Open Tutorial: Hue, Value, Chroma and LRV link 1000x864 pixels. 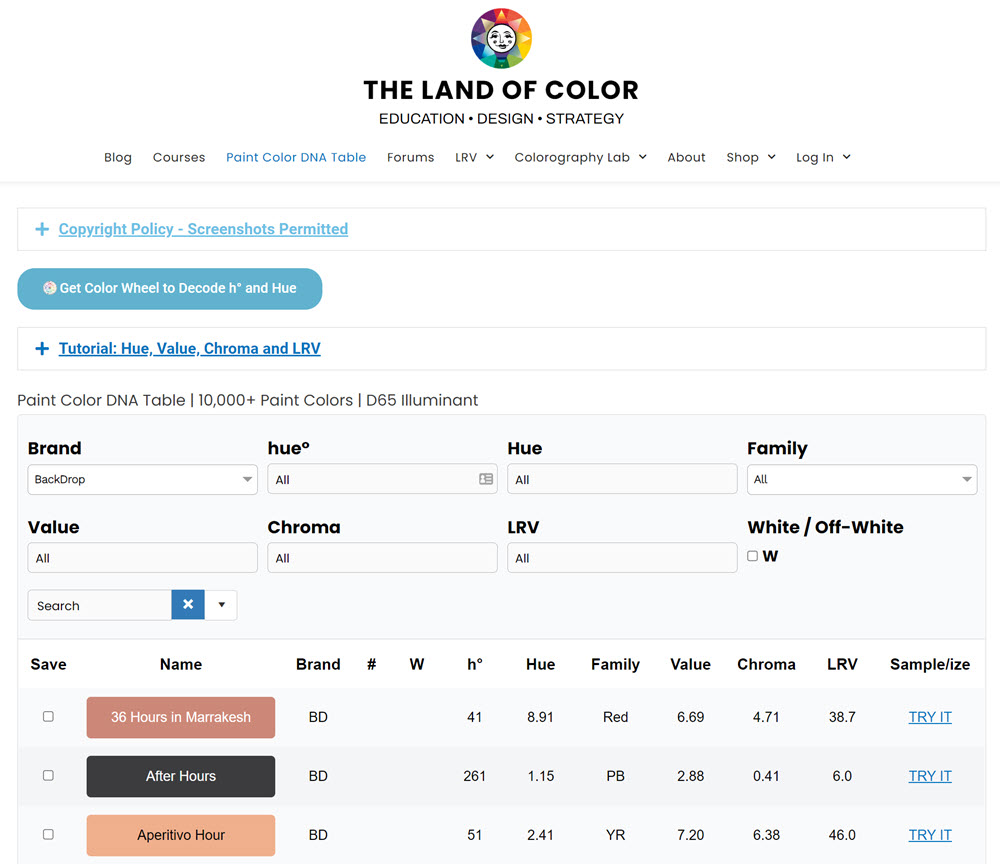coord(189,349)
